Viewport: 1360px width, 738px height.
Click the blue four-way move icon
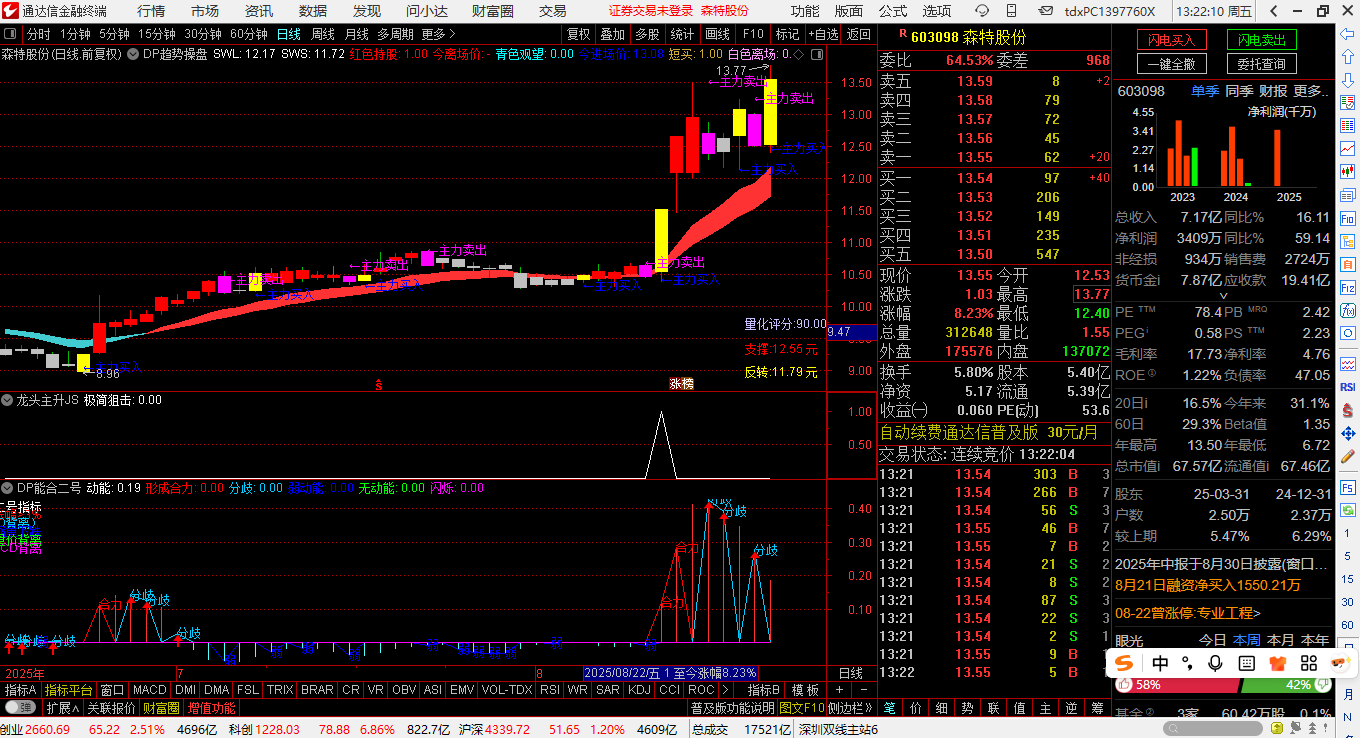[1347, 432]
